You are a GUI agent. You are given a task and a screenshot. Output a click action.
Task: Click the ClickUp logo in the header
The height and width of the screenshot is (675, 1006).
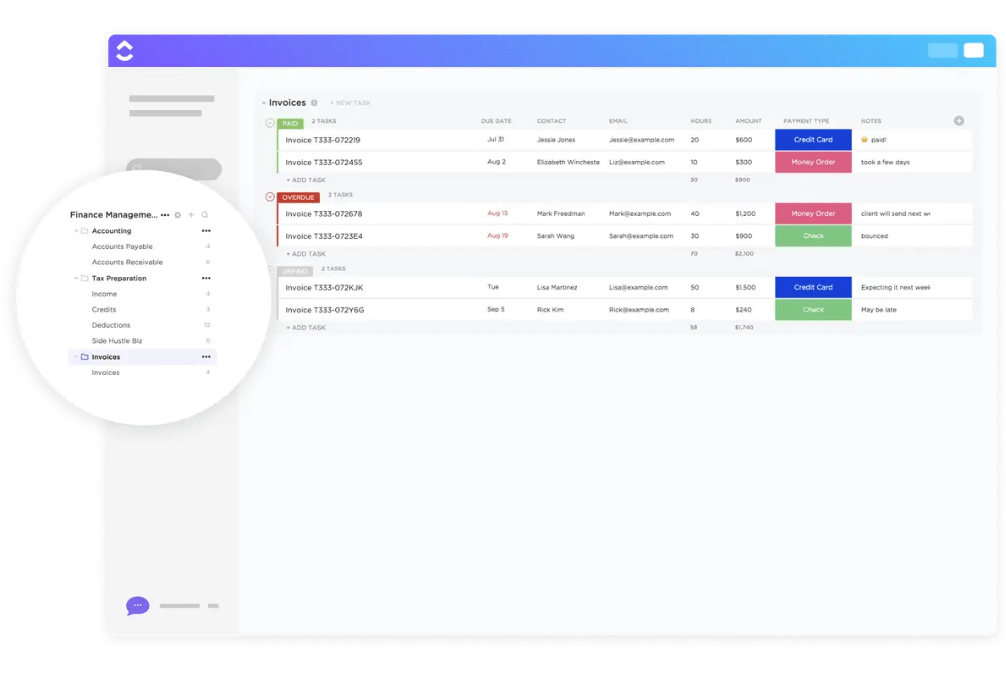click(124, 51)
